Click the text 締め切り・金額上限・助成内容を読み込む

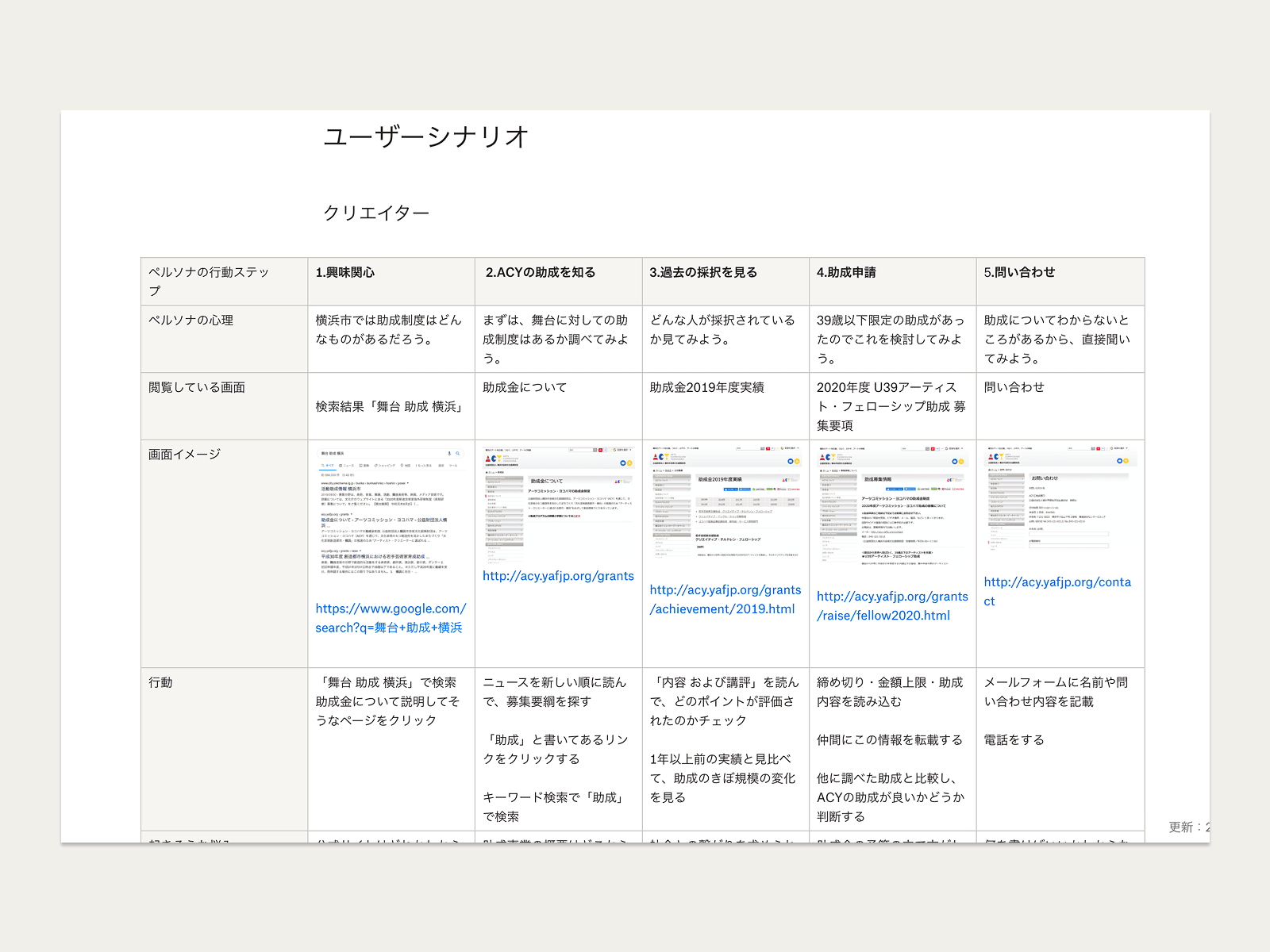890,692
